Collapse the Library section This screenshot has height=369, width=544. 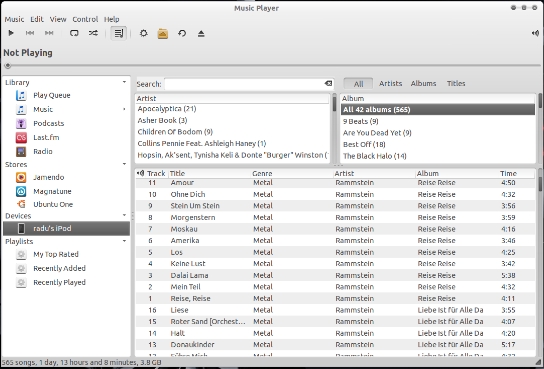pyautogui.click(x=125, y=82)
